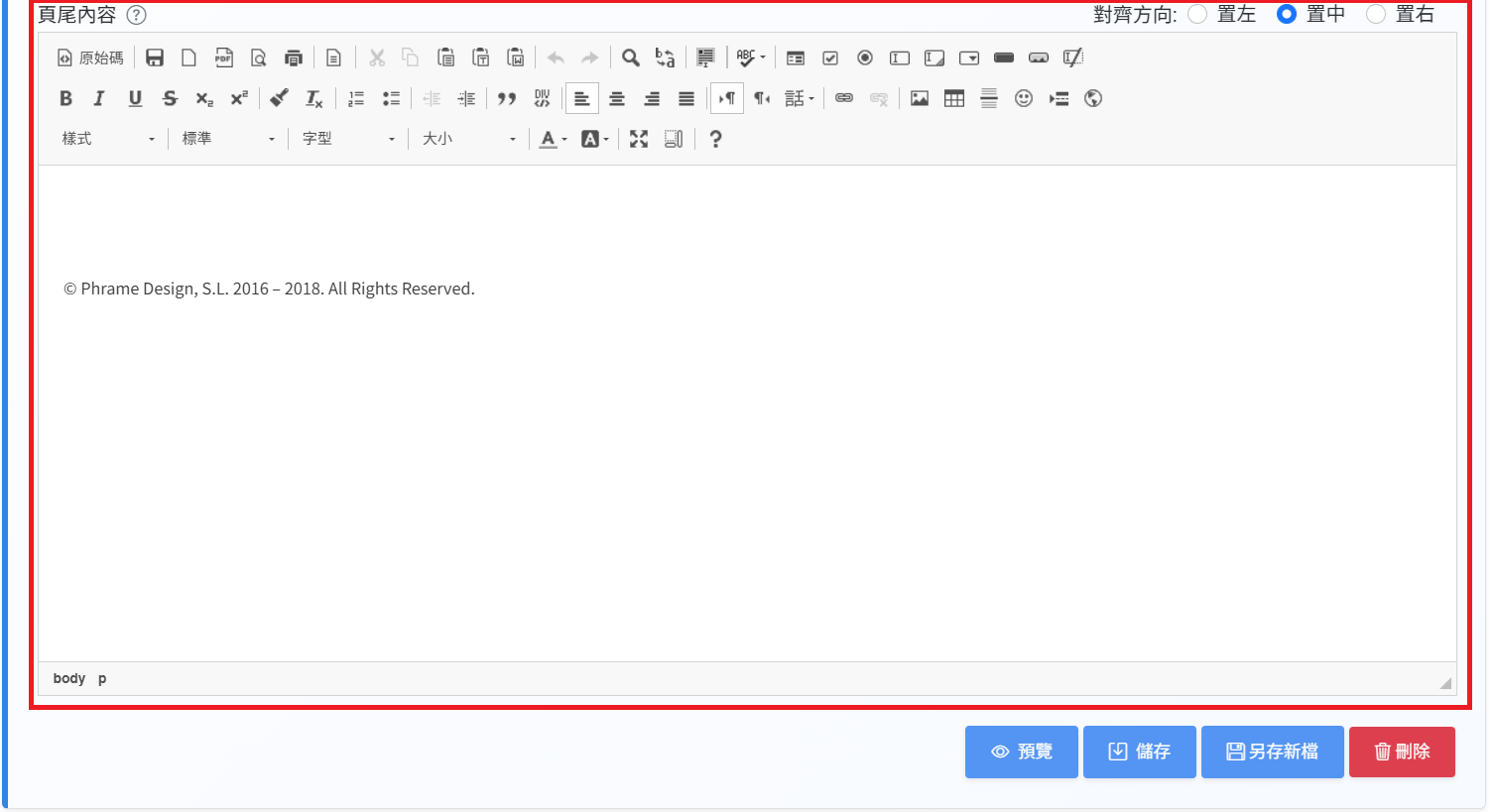Screen dimensions: 1492x812
Task: Open the 樣式 styles dropdown
Action: pos(109,139)
